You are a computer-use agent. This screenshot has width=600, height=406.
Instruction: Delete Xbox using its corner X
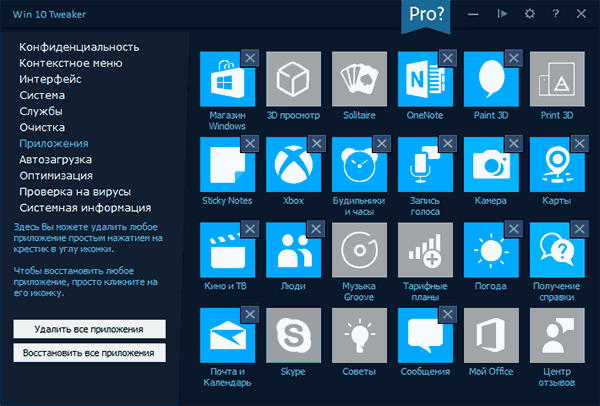[x=316, y=143]
